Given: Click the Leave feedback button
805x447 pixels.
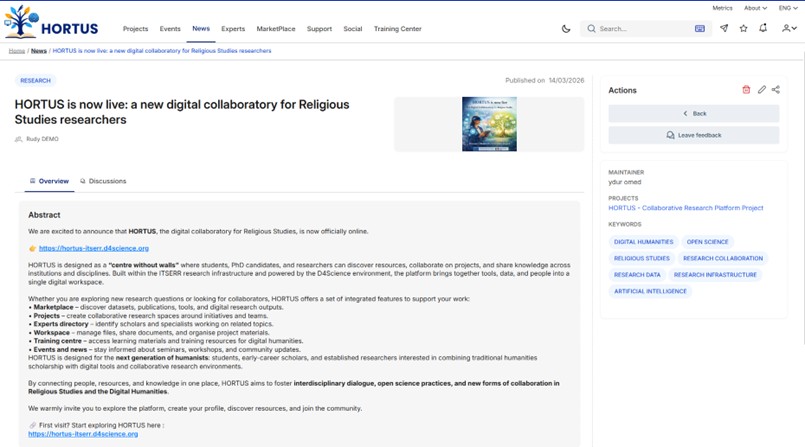Looking at the screenshot, I should [x=694, y=135].
